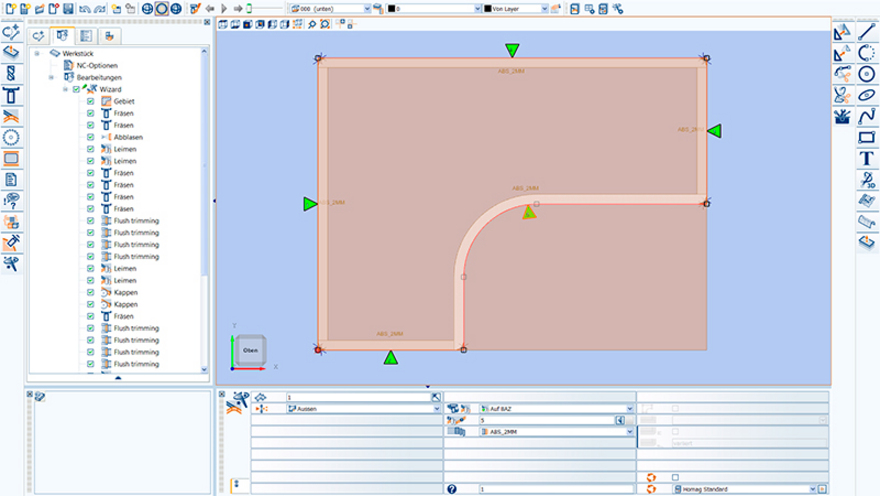880x496 pixels.
Task: Collapse the Bearbeitungen tree node
Action: 51,77
